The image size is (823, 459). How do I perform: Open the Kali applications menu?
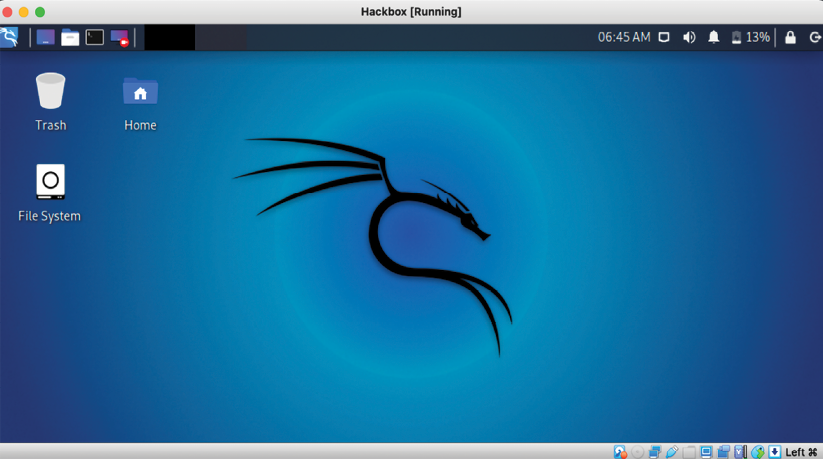(9, 37)
